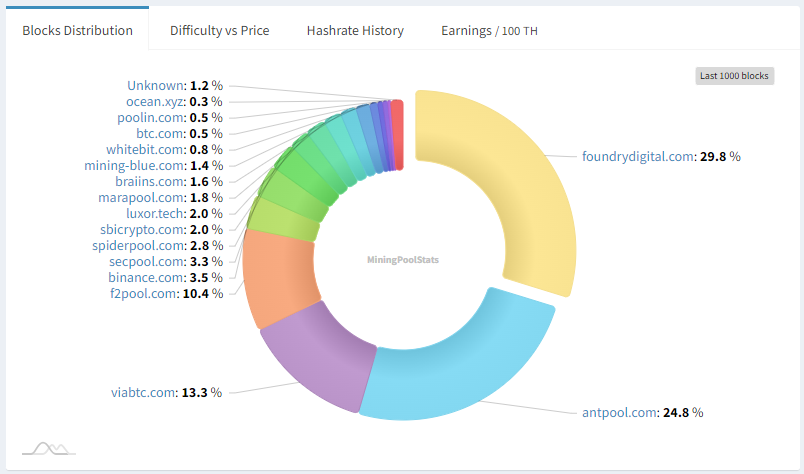Image resolution: width=804 pixels, height=474 pixels.
Task: Open the mining-blue.com pool link
Action: pyautogui.click(x=134, y=165)
